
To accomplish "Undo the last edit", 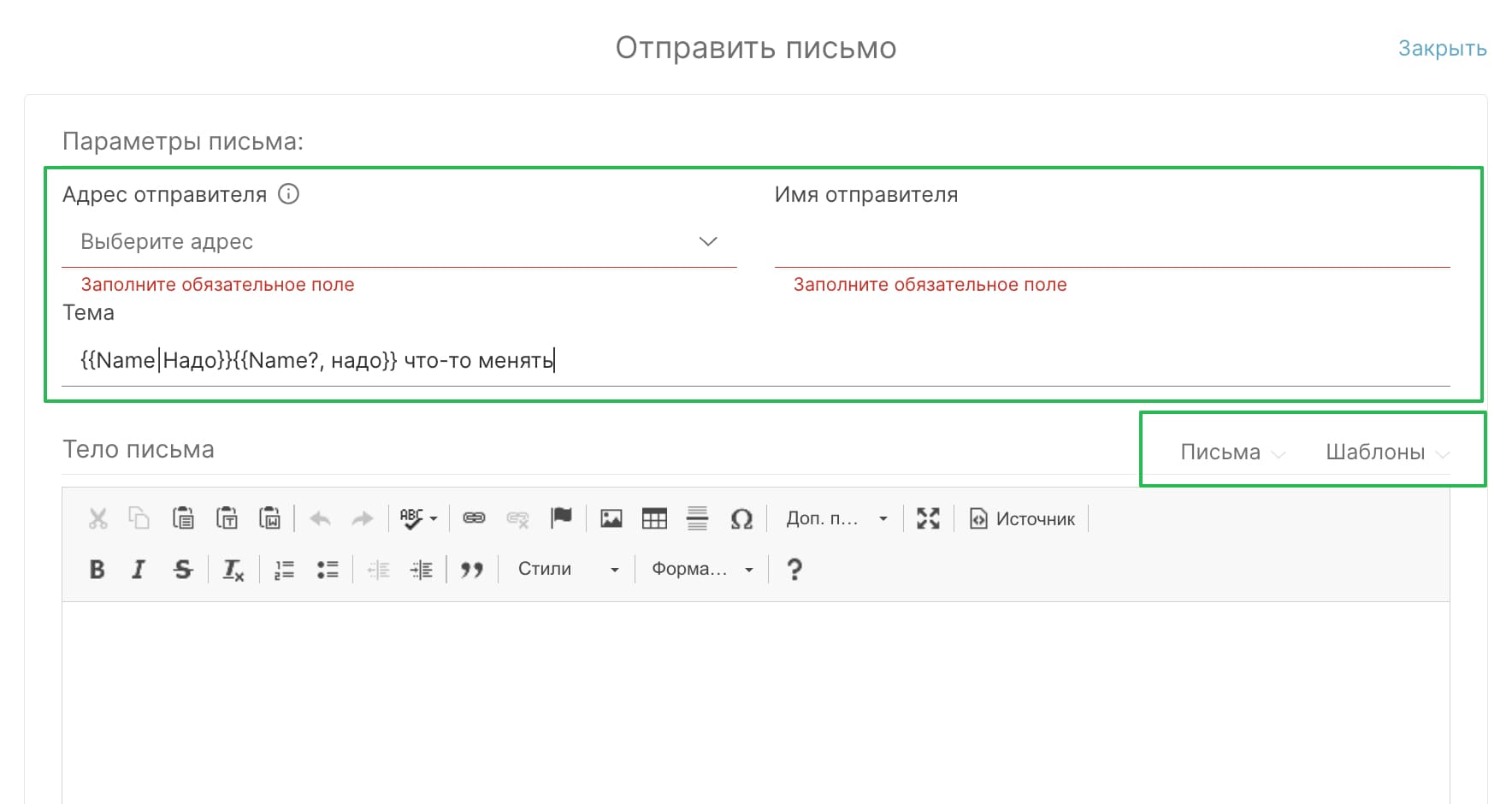I will pyautogui.click(x=320, y=518).
